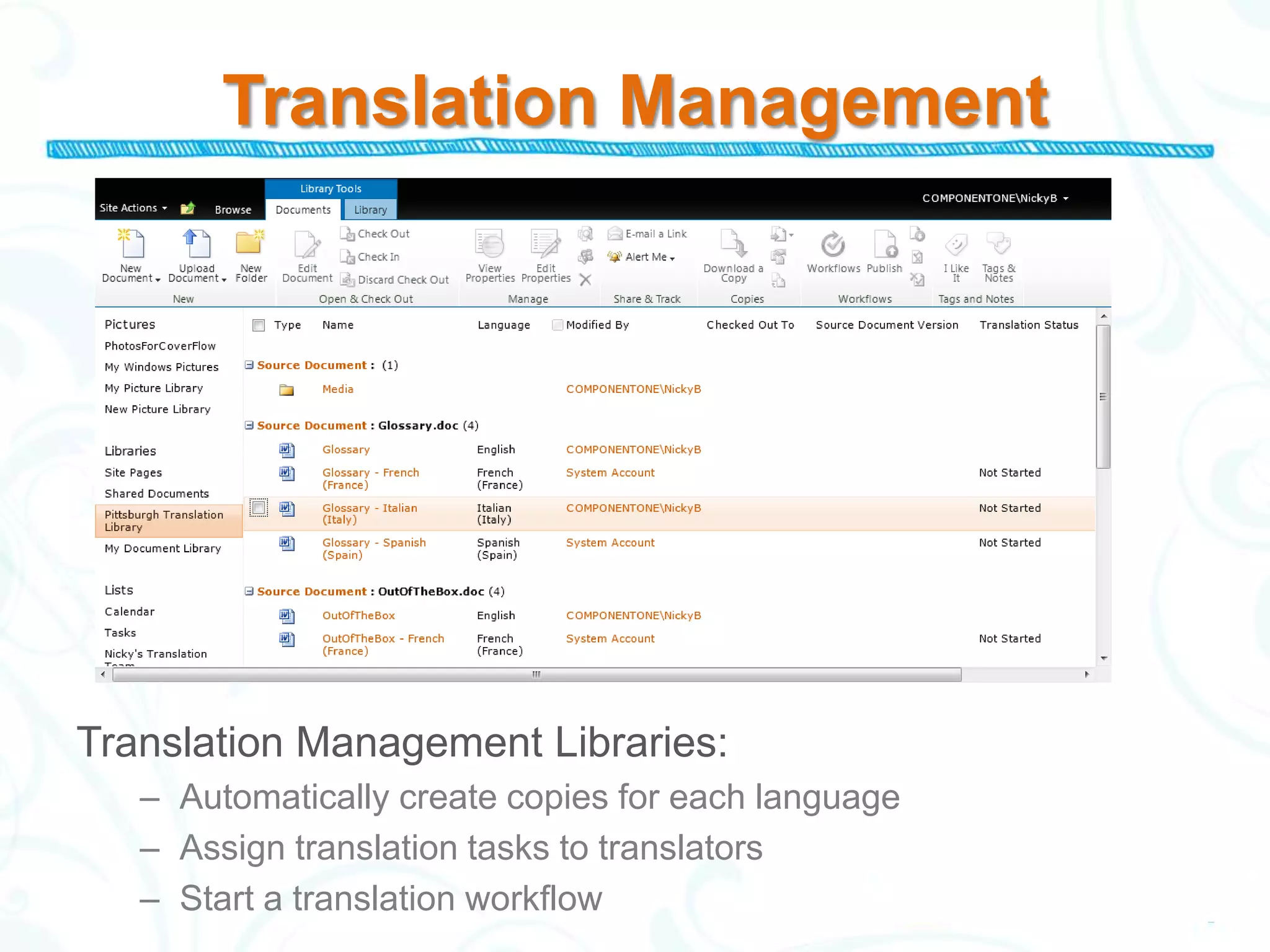Switch to the Browse tab
Viewport: 1270px width, 952px height.
[233, 210]
